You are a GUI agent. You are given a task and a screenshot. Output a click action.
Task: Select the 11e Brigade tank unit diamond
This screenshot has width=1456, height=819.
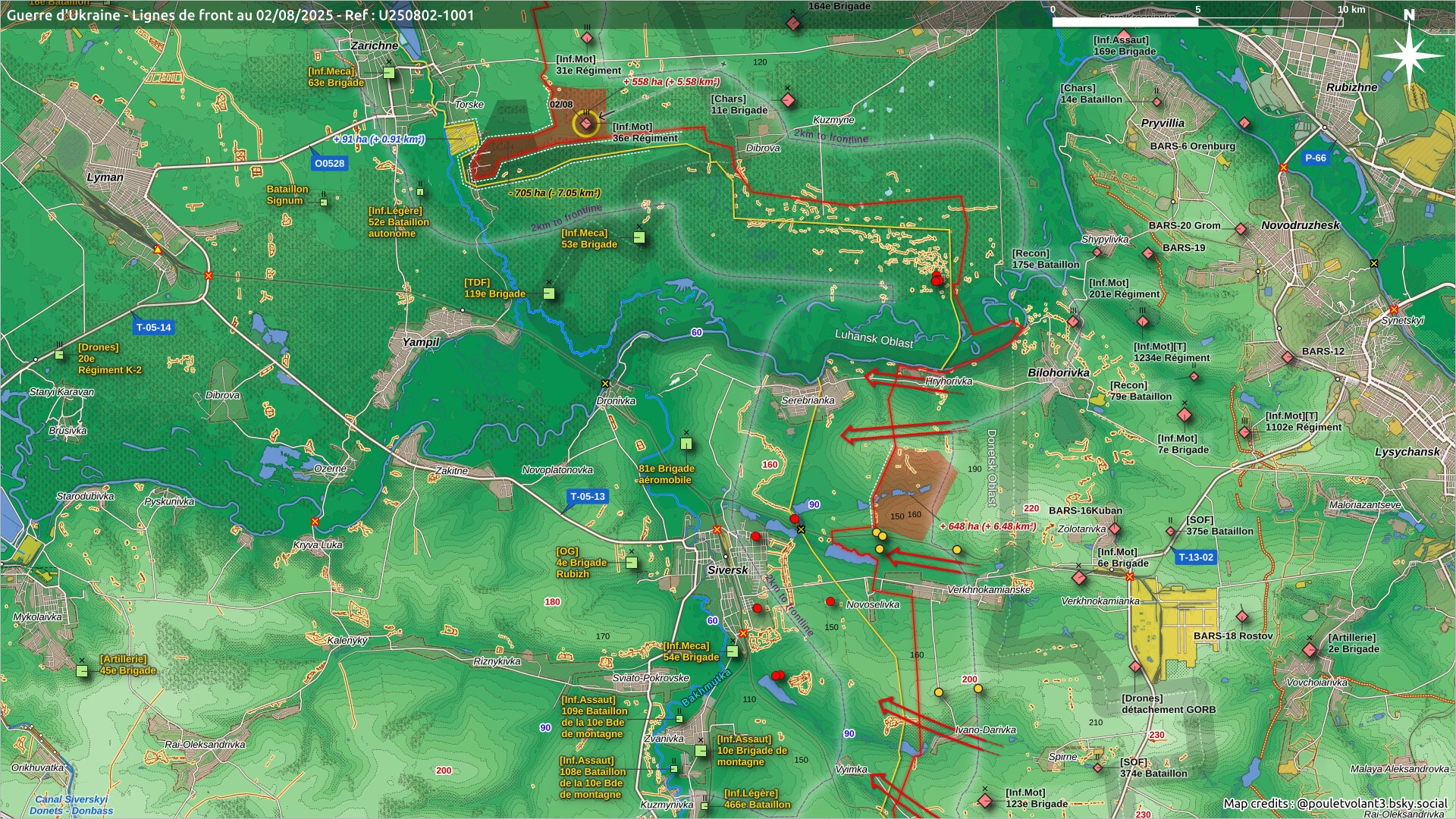coord(788,100)
